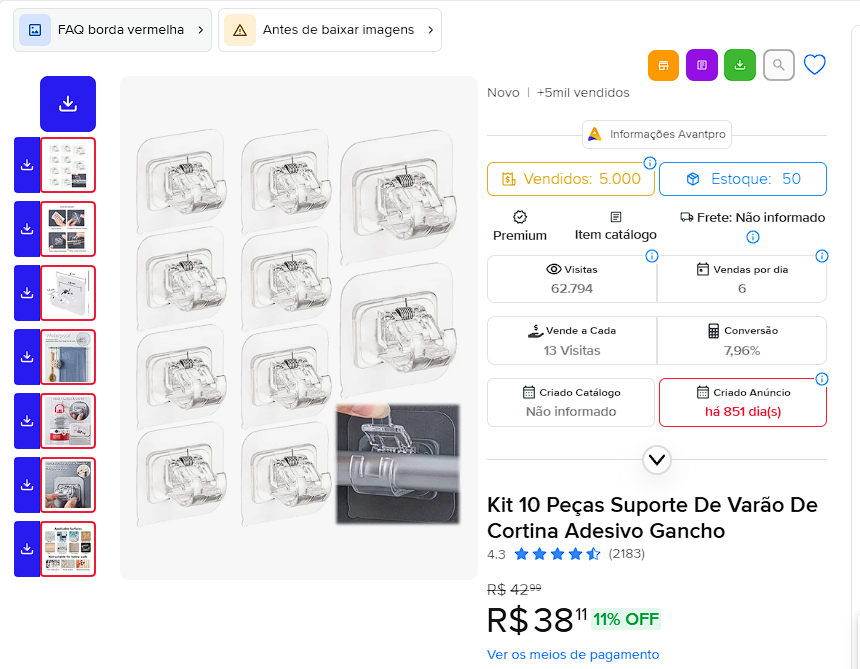Click info icon on Vendidos box
The width and height of the screenshot is (860, 669).
pos(650,163)
